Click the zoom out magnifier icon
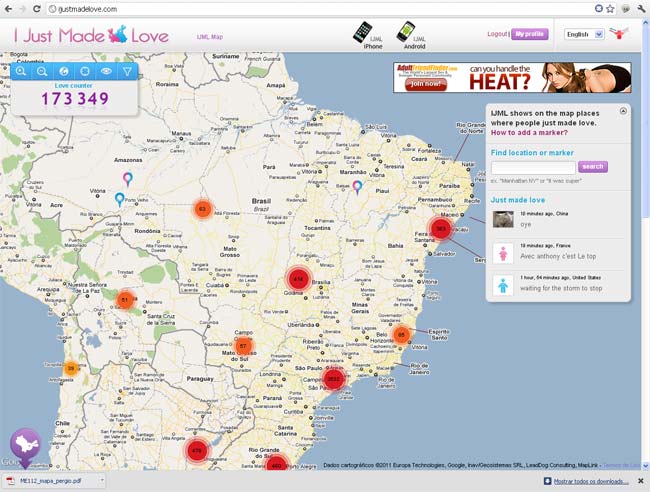Viewport: 650px width, 492px height. point(42,72)
